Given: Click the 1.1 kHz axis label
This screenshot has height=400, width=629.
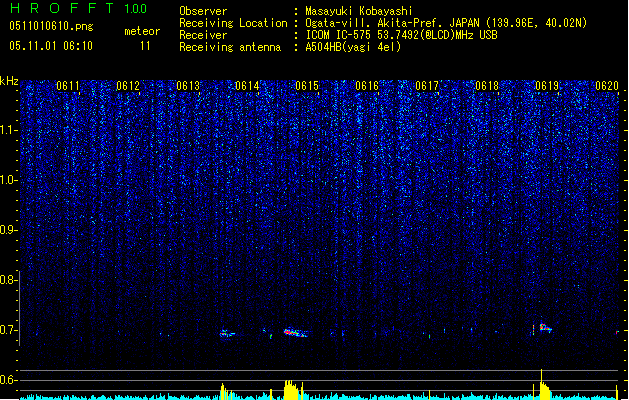Looking at the screenshot, I should click(8, 130).
